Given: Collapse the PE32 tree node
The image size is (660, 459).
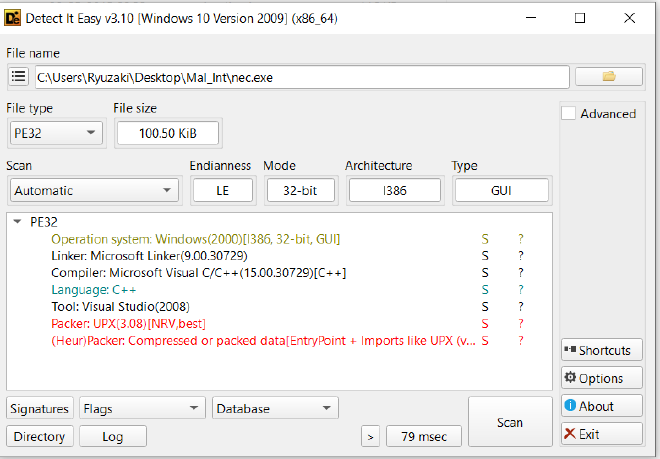Looking at the screenshot, I should 18,223.
